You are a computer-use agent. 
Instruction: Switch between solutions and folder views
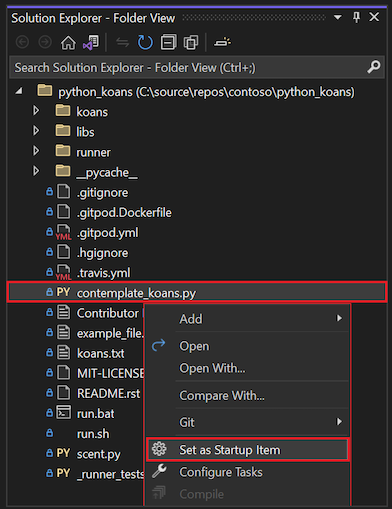91,43
